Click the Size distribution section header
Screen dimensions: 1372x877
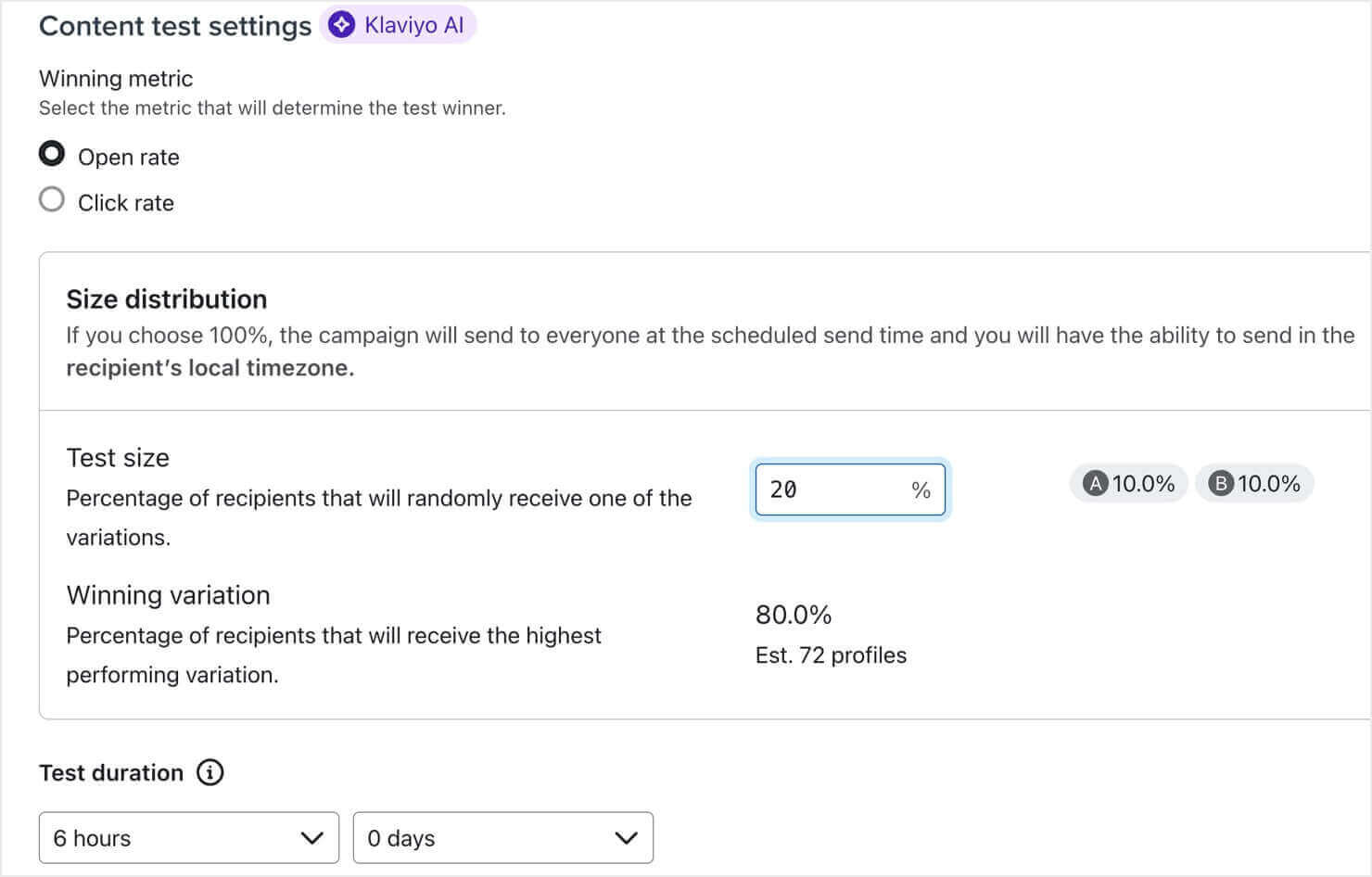coord(166,299)
